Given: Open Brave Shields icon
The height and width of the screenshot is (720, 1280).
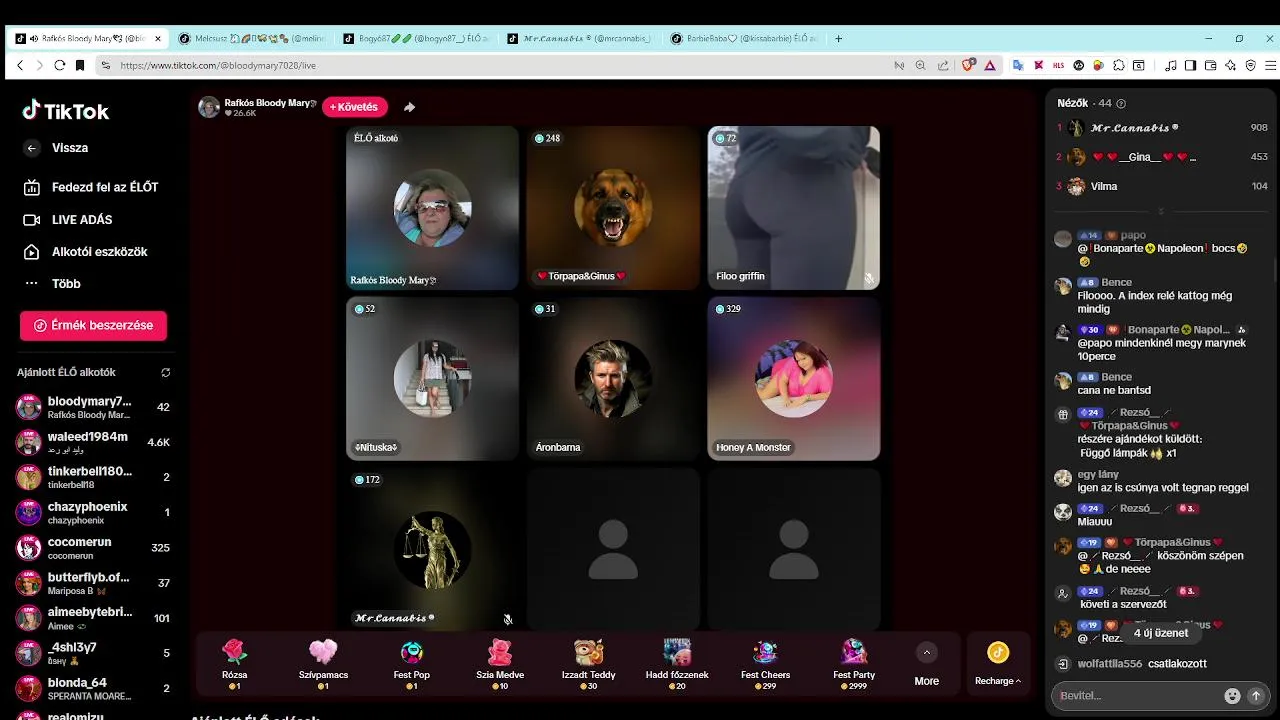Looking at the screenshot, I should [x=968, y=65].
